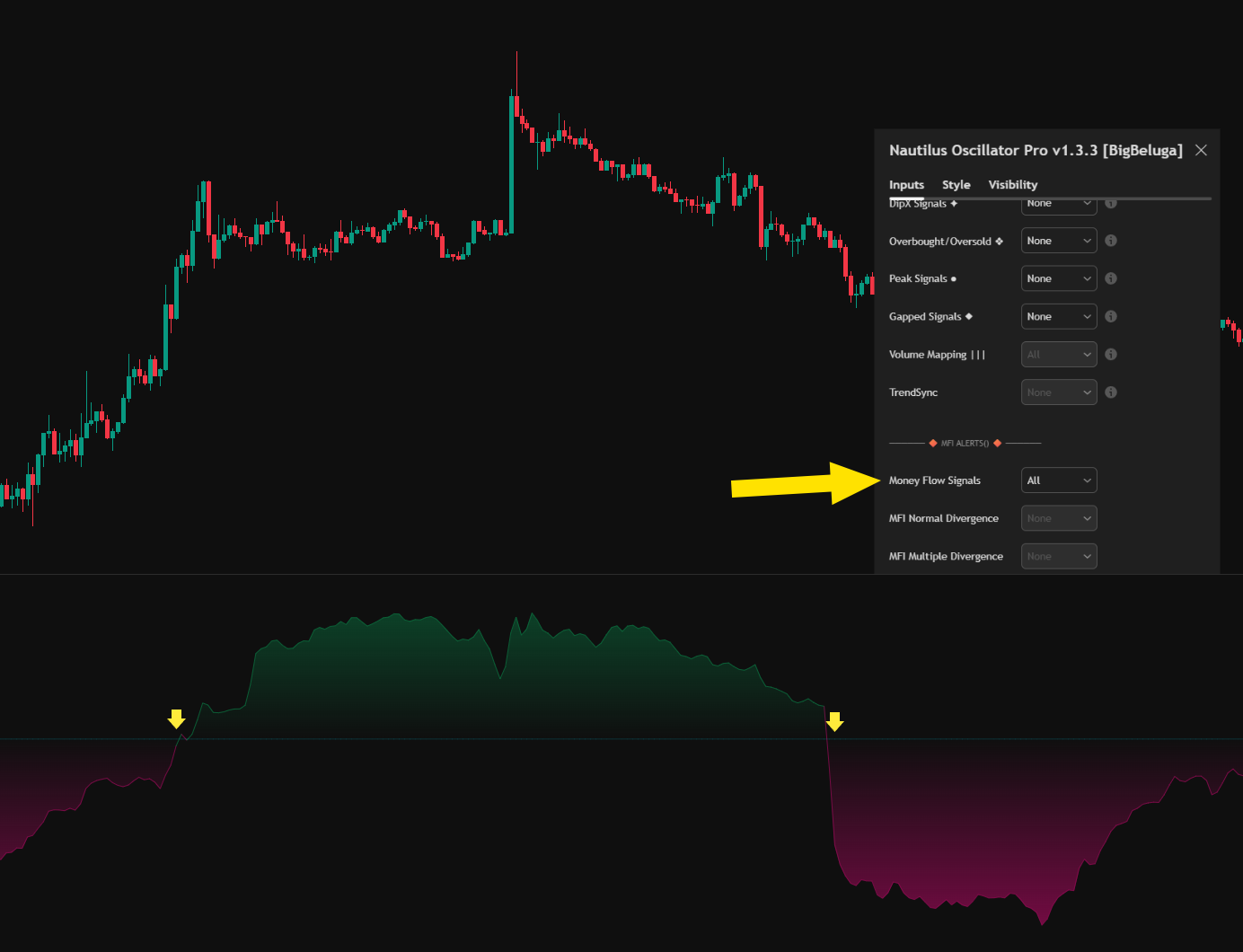Show info tooltip for Overbought/Oversold
Image resolution: width=1243 pixels, height=952 pixels.
[x=1111, y=241]
